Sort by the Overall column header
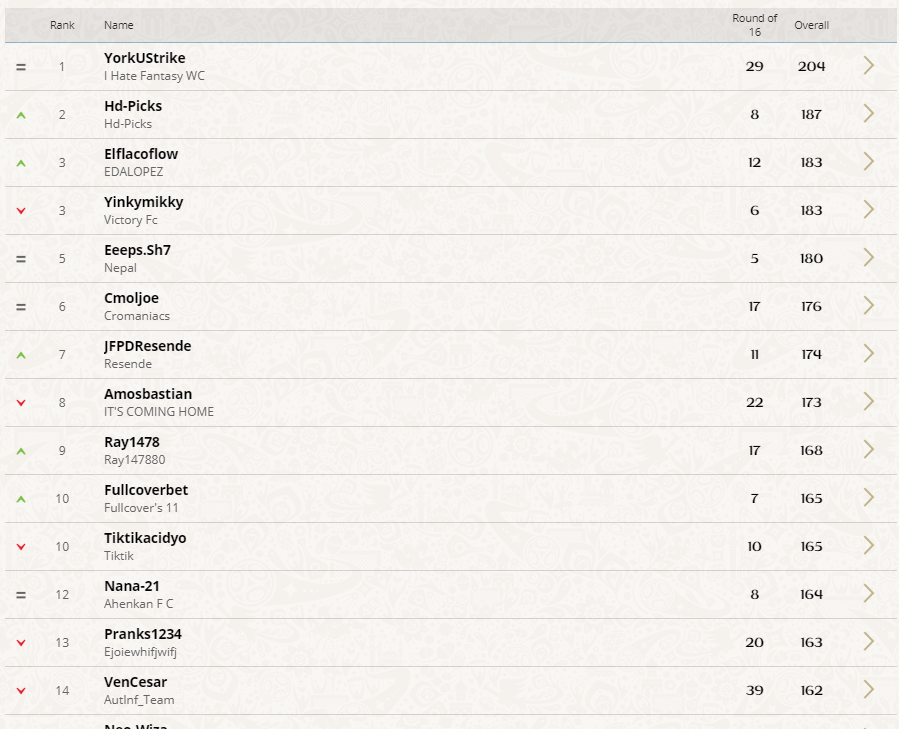 click(811, 25)
